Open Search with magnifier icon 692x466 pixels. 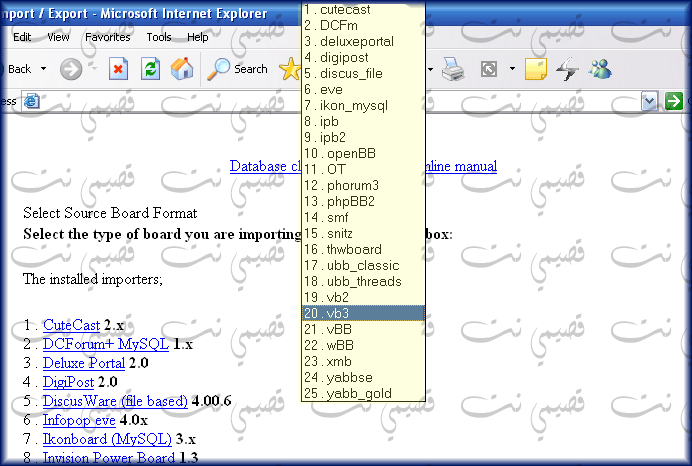click(x=237, y=69)
